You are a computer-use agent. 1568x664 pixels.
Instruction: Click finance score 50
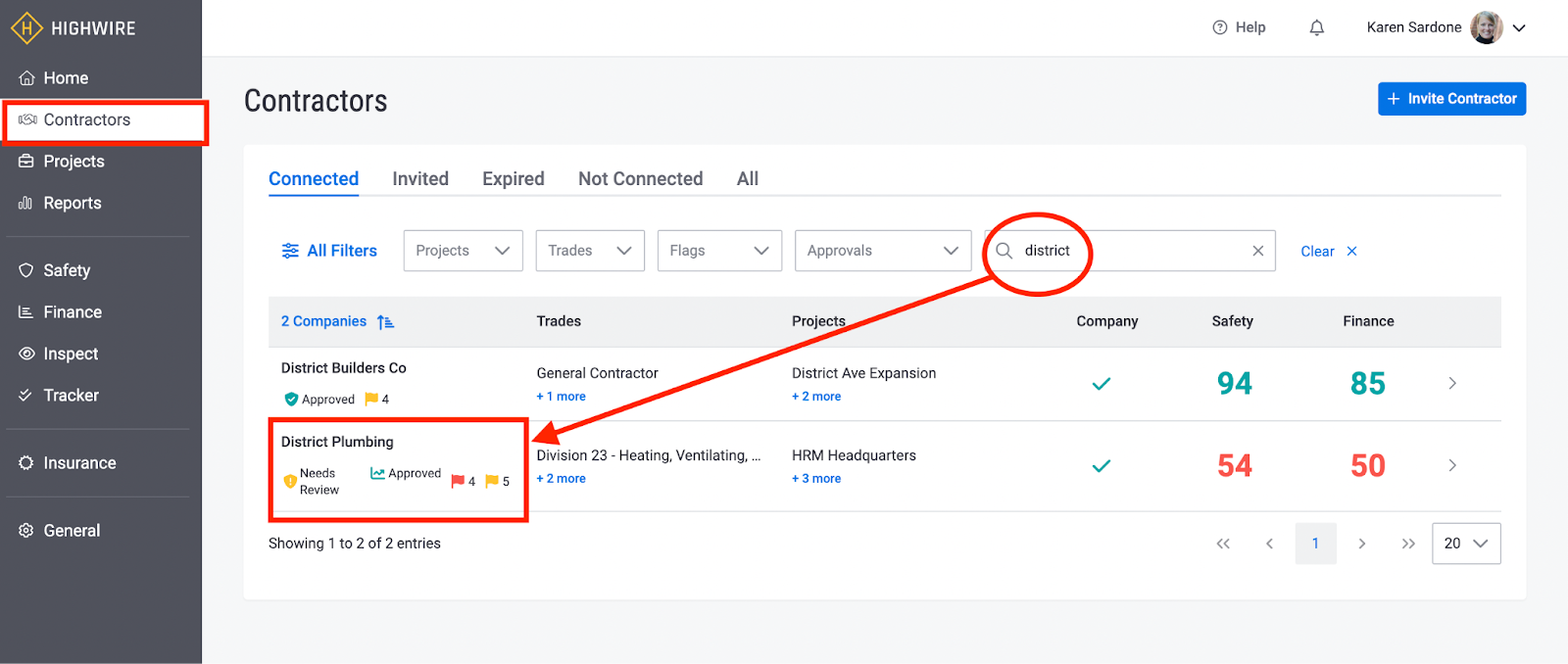(1368, 466)
